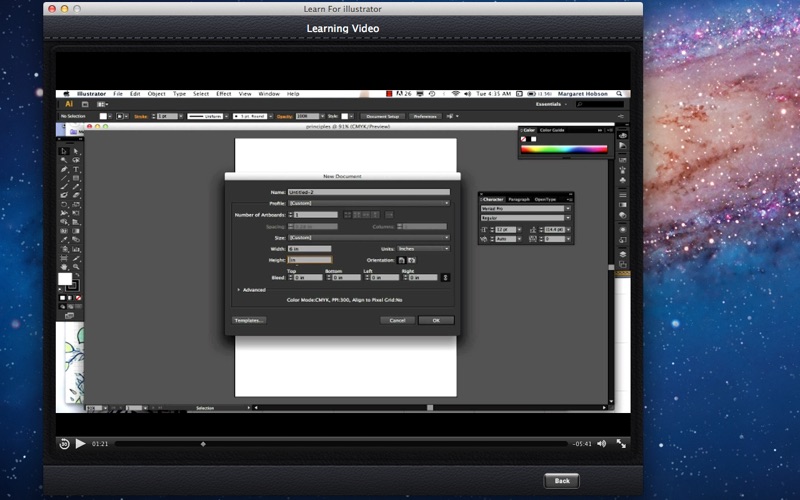Open the Myriad Pro font family dropdown
This screenshot has height=500, width=800.
567,209
